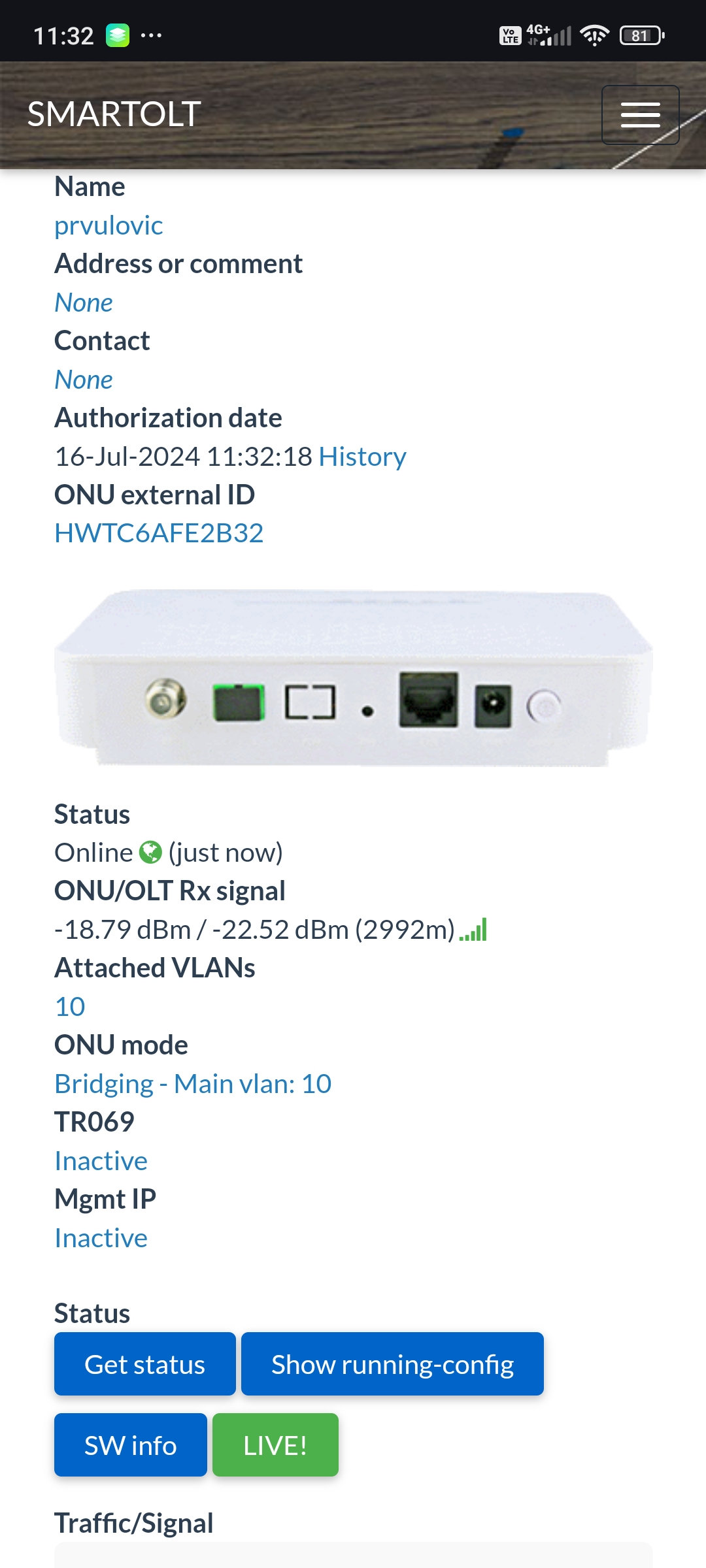This screenshot has width=706, height=1568.
Task: Edit Address or comment None value
Action: pyautogui.click(x=84, y=302)
